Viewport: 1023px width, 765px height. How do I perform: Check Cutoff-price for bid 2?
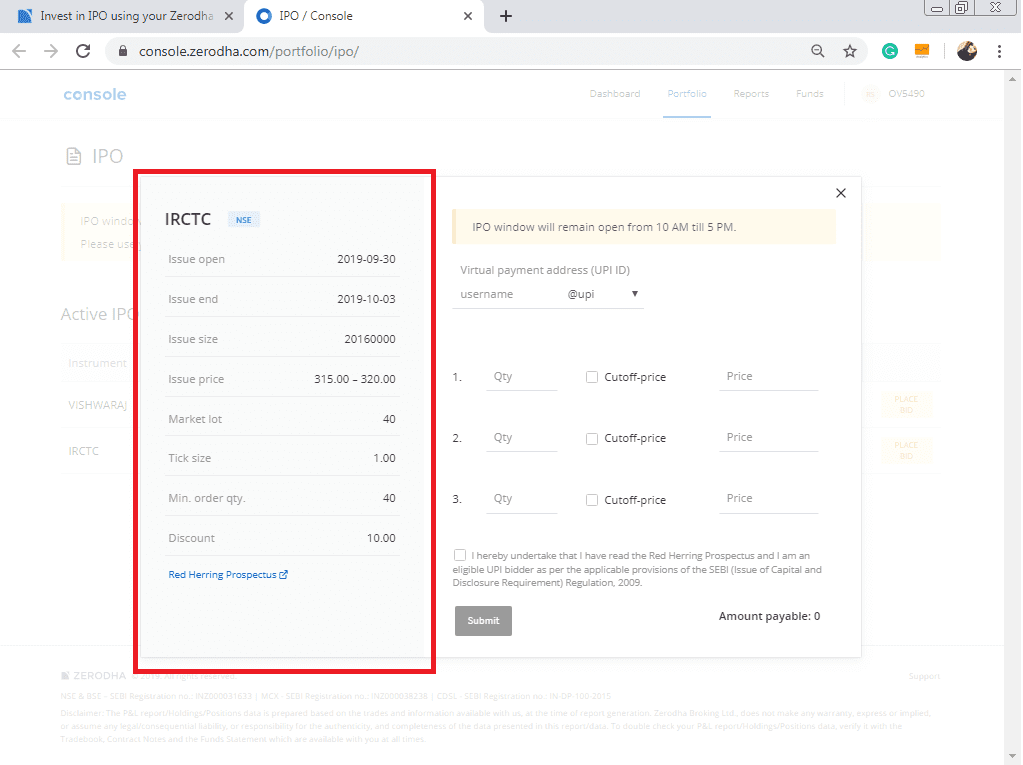tap(592, 438)
